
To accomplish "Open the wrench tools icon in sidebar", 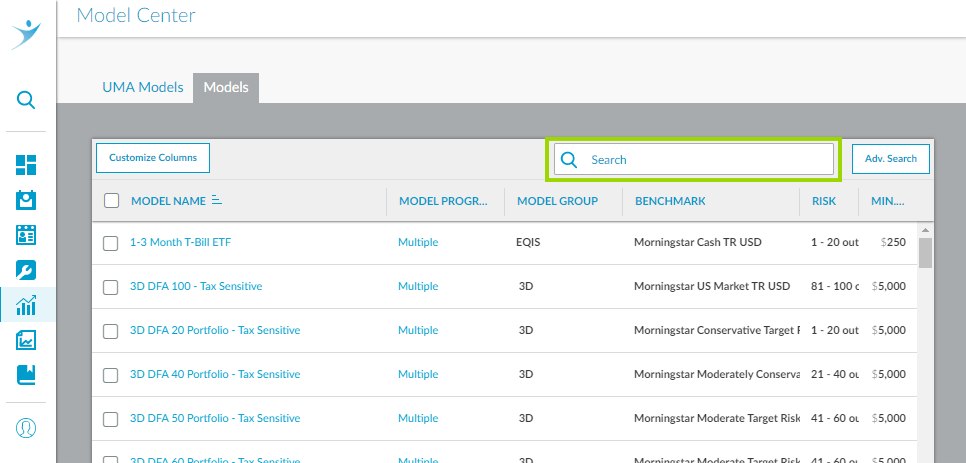I will pos(27,270).
